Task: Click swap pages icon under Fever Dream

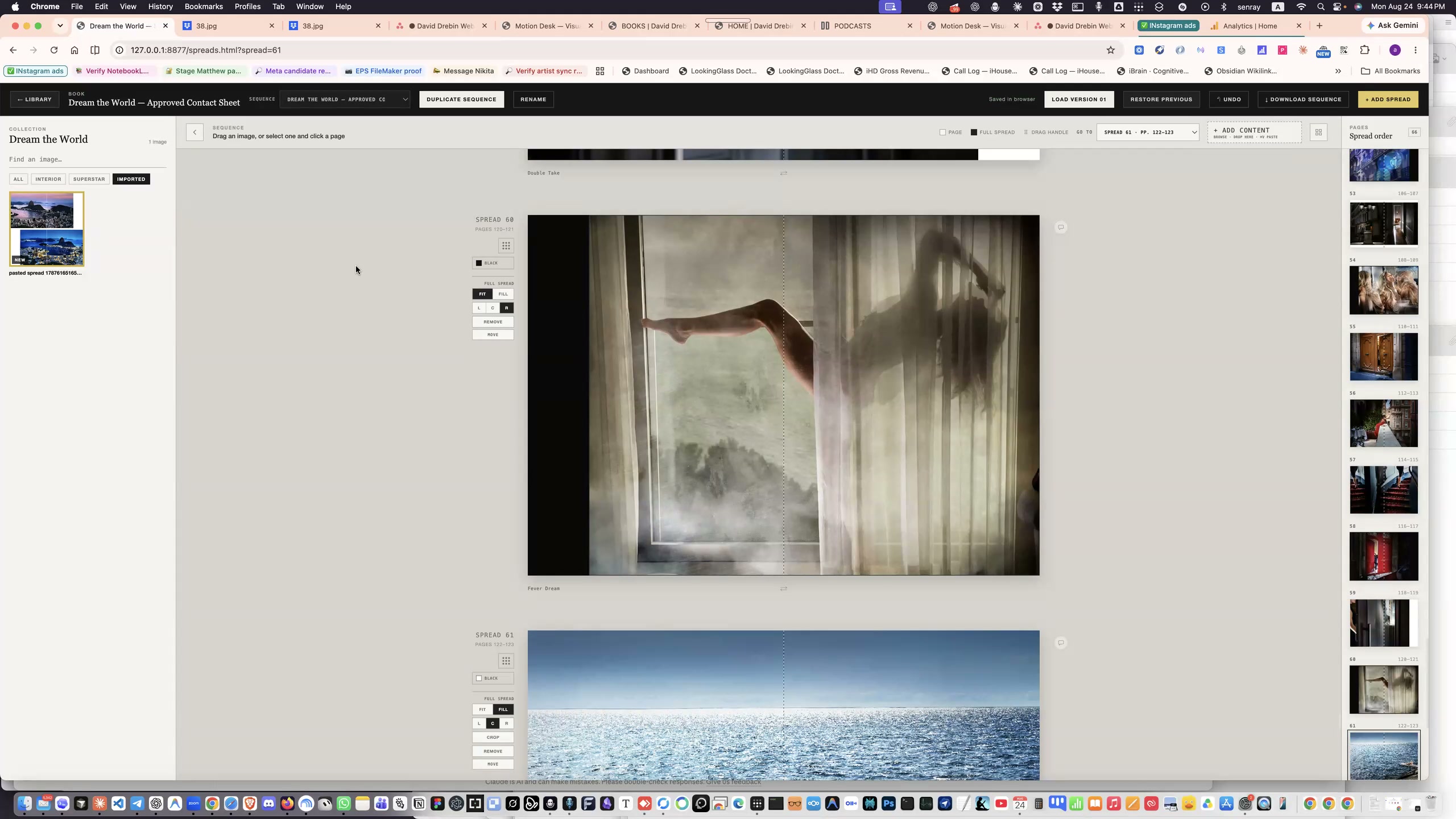Action: [x=784, y=589]
